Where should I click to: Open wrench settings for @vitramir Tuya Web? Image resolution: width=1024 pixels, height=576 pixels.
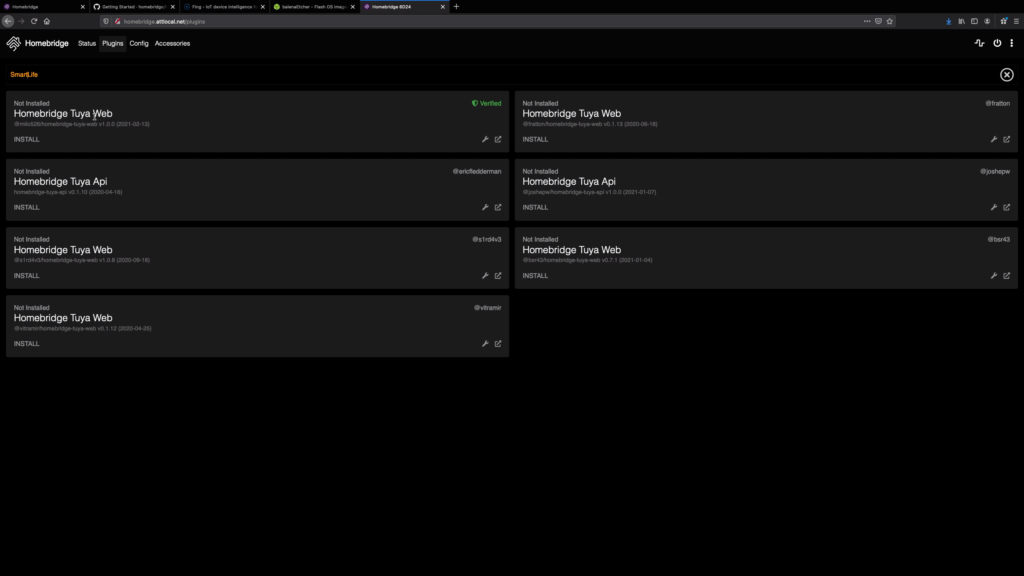click(485, 344)
